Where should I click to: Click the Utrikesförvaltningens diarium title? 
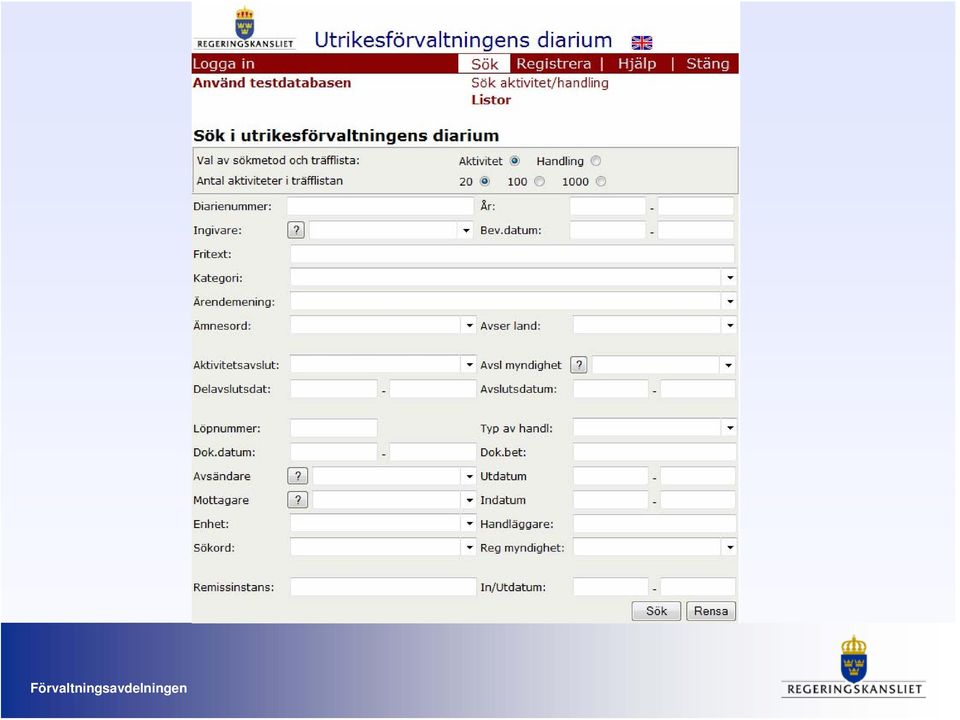(463, 40)
